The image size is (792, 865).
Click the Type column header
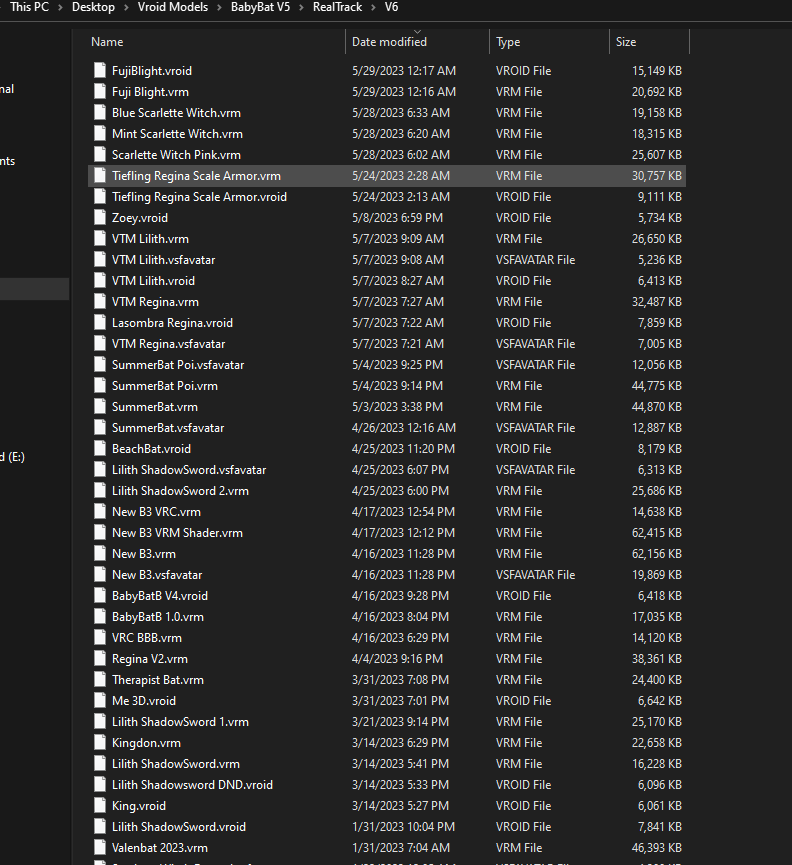(x=508, y=42)
